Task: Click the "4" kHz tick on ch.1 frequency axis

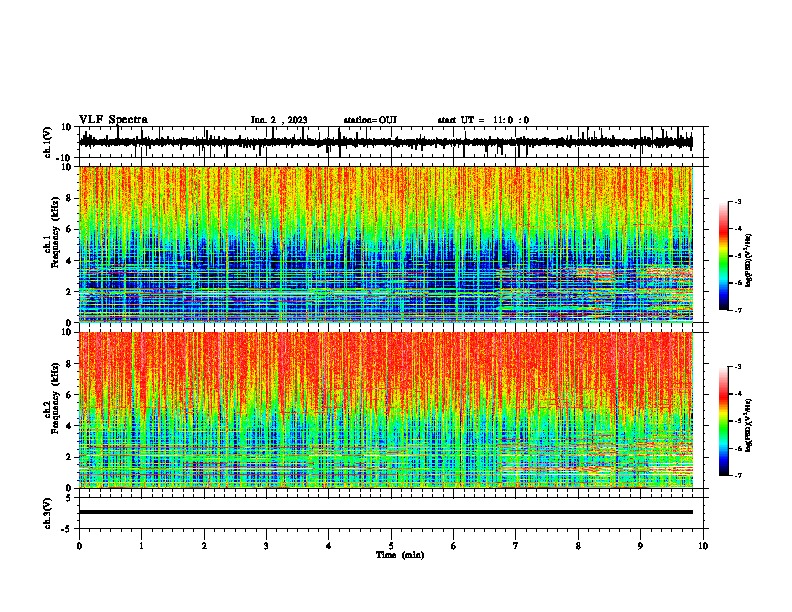Action: [x=69, y=261]
